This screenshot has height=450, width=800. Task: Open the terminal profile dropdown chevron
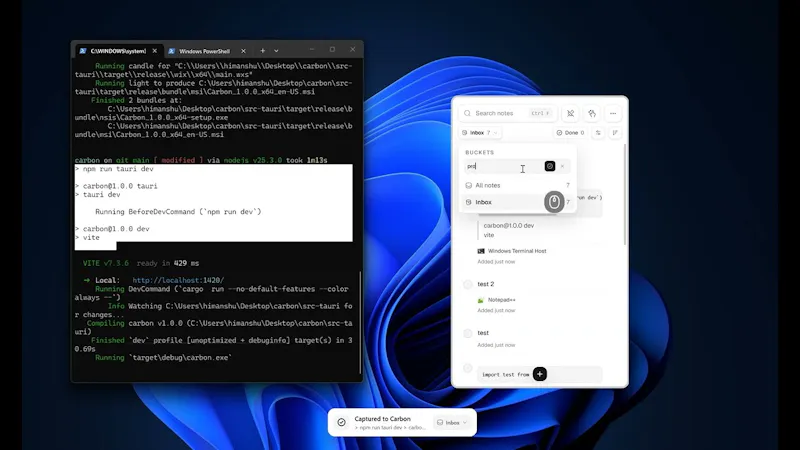tap(276, 51)
